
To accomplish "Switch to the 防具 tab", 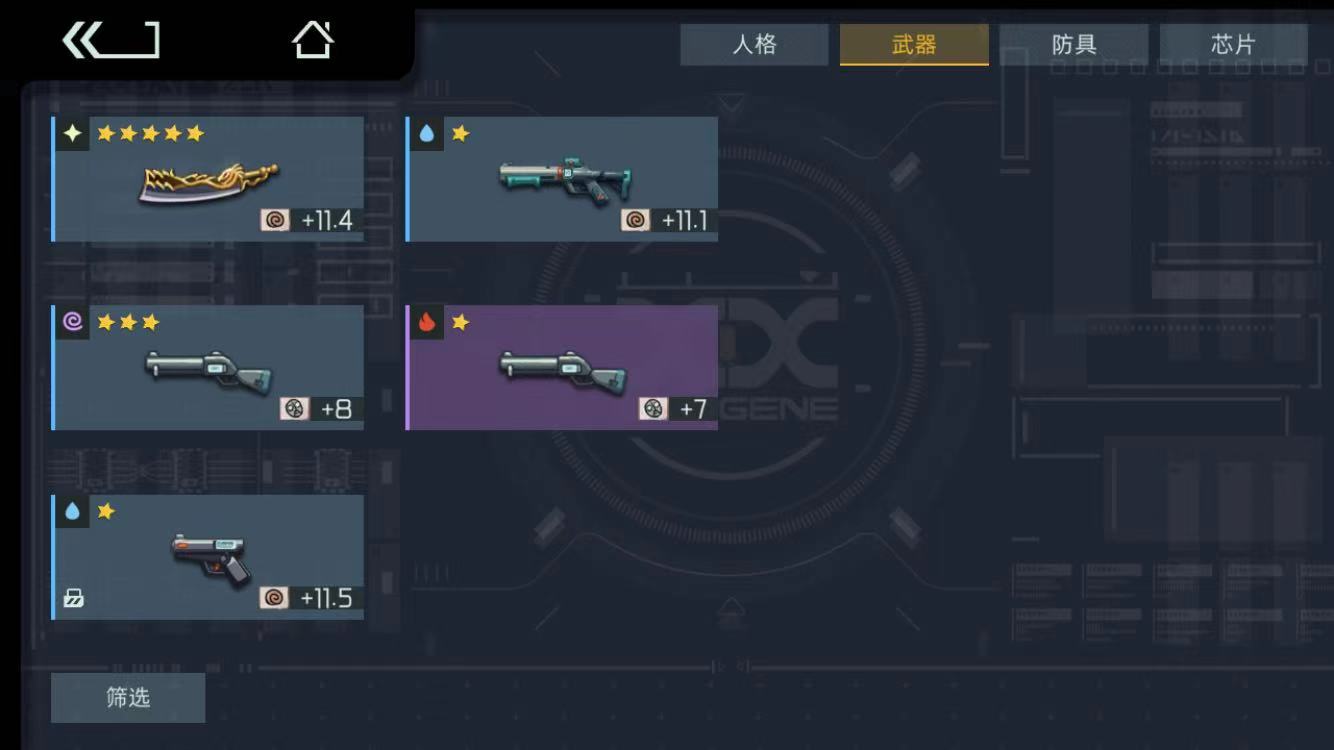I will pyautogui.click(x=1074, y=45).
